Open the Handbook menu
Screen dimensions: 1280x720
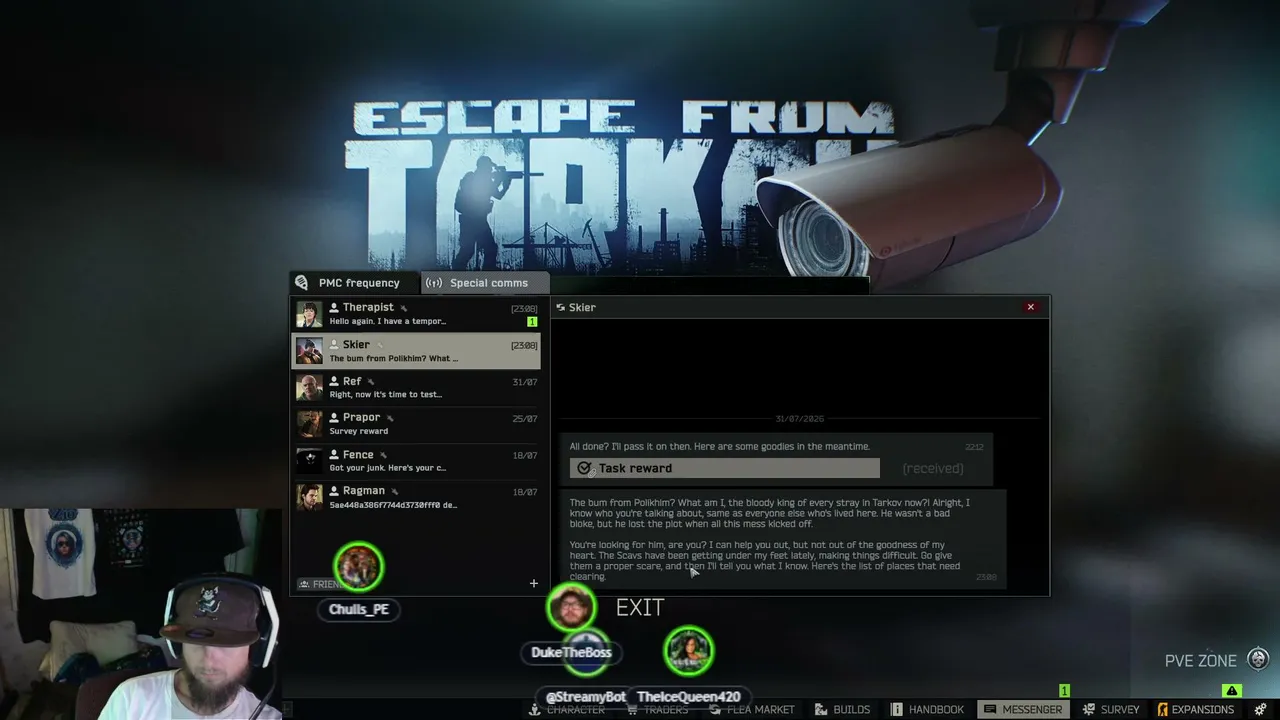(927, 709)
